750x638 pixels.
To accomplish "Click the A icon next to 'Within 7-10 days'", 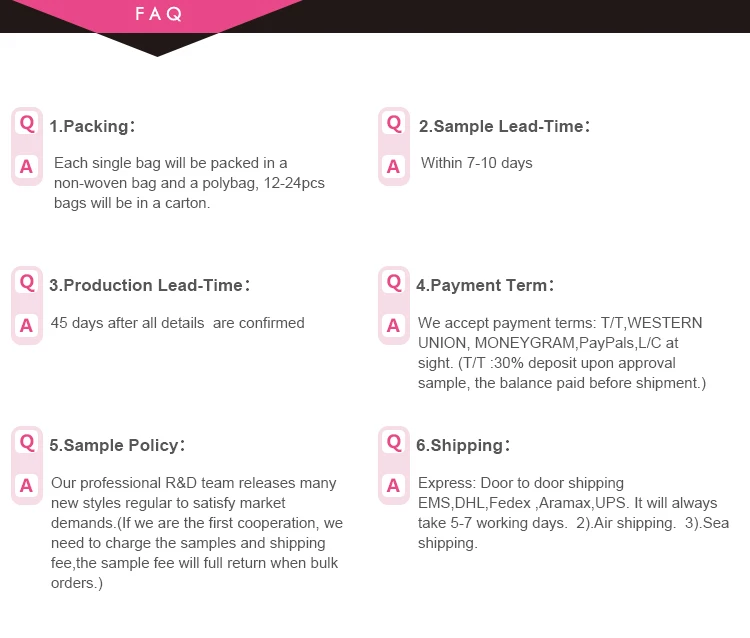I will [394, 167].
